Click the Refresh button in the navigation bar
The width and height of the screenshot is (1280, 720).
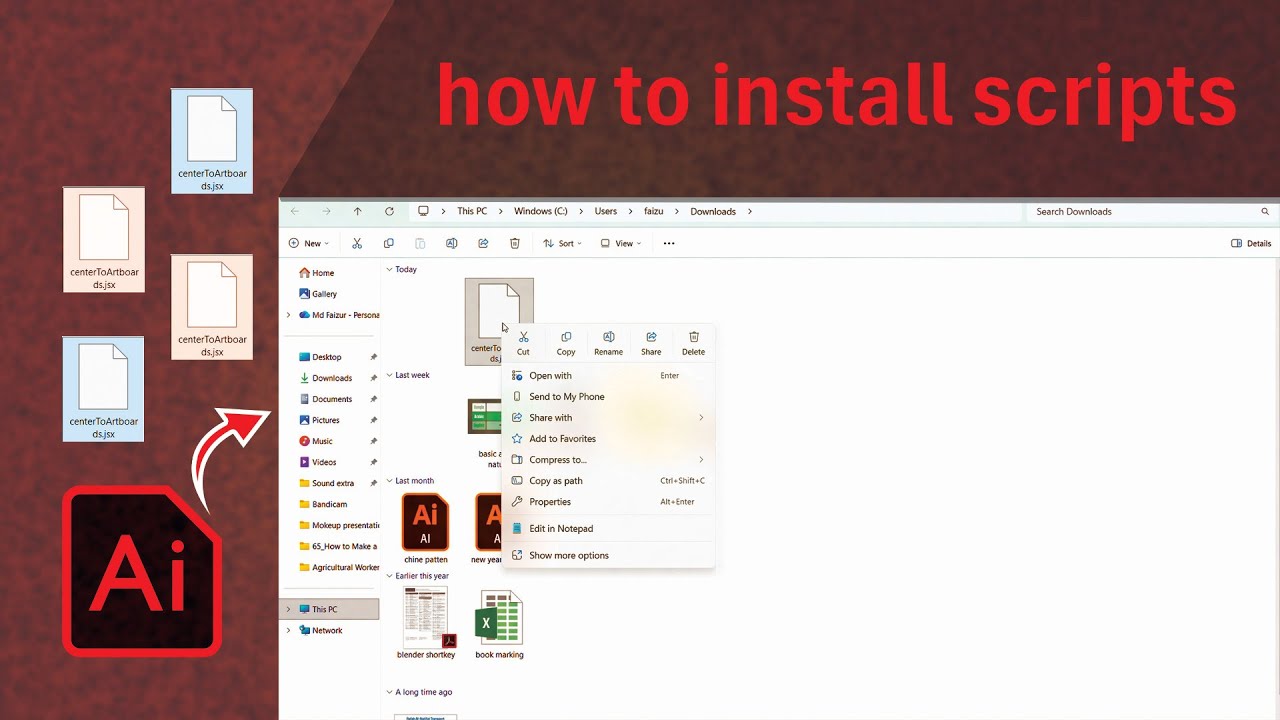pyautogui.click(x=389, y=211)
